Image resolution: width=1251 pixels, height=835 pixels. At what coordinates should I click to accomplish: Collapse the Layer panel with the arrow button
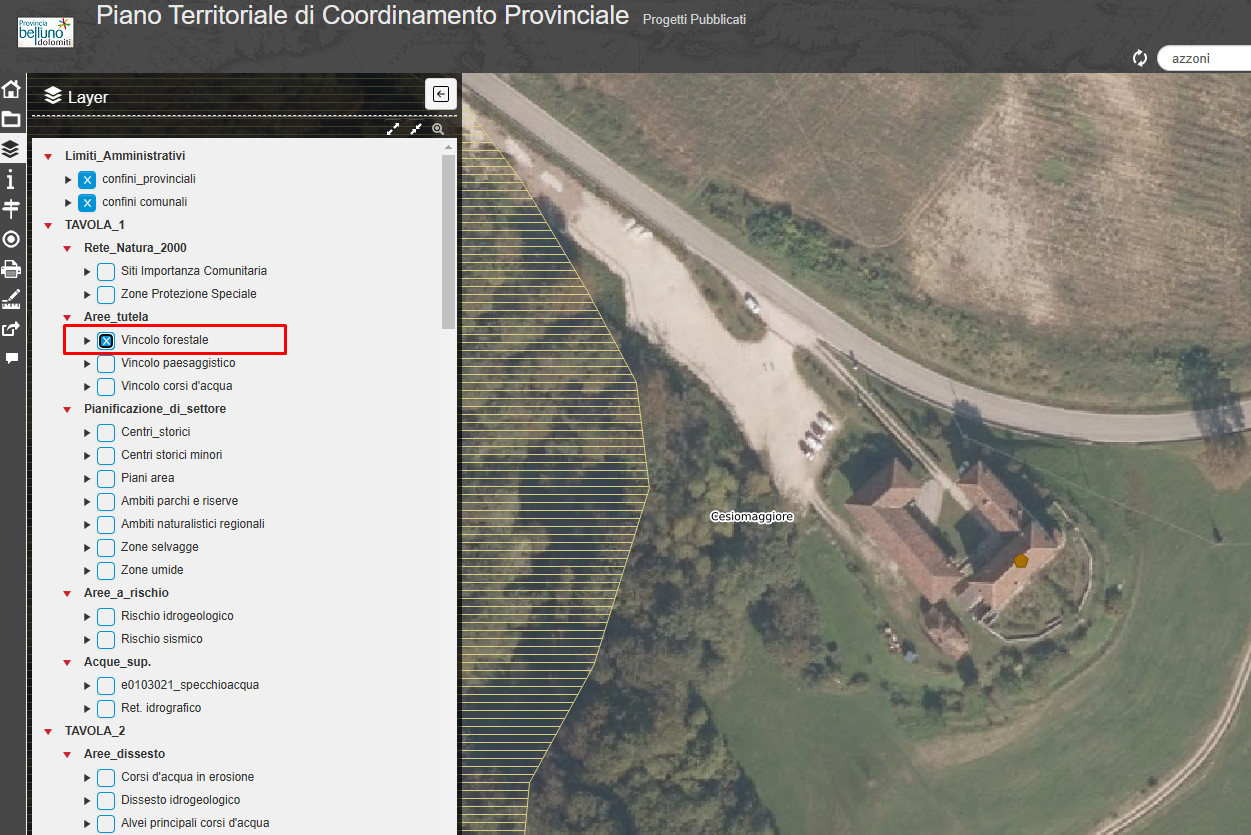[x=441, y=94]
